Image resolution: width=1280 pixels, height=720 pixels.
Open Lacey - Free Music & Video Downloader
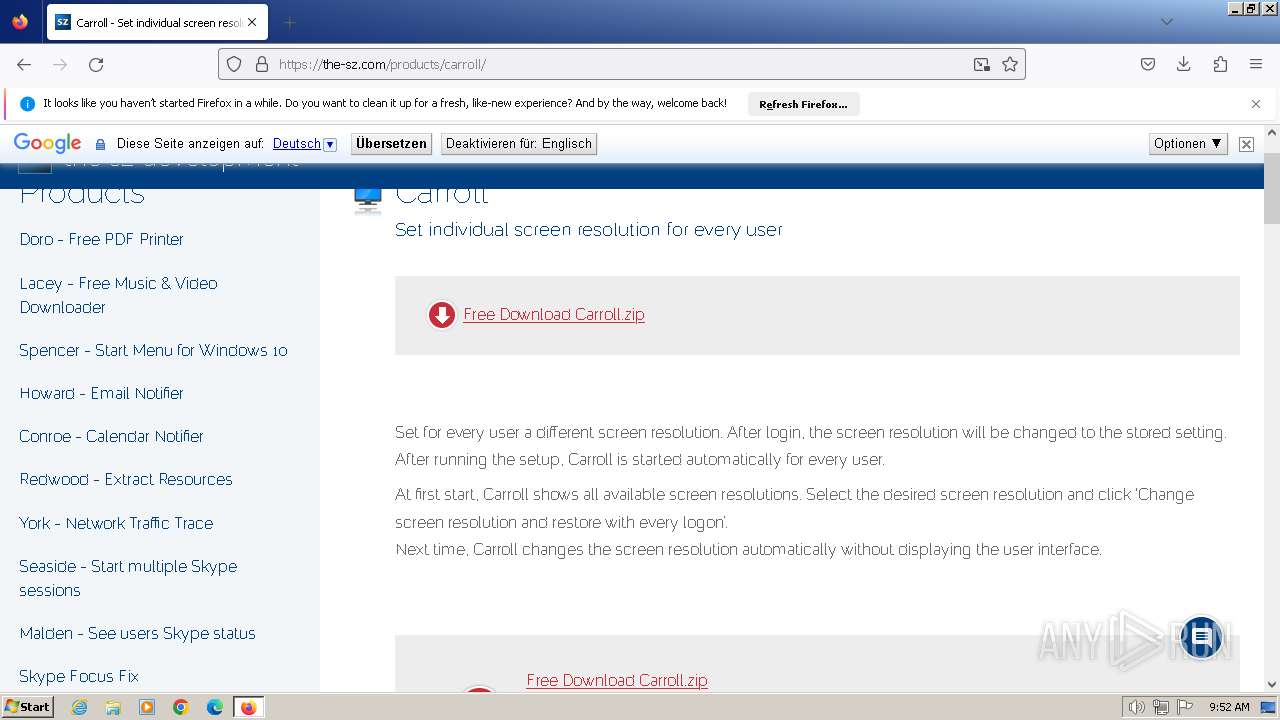119,295
